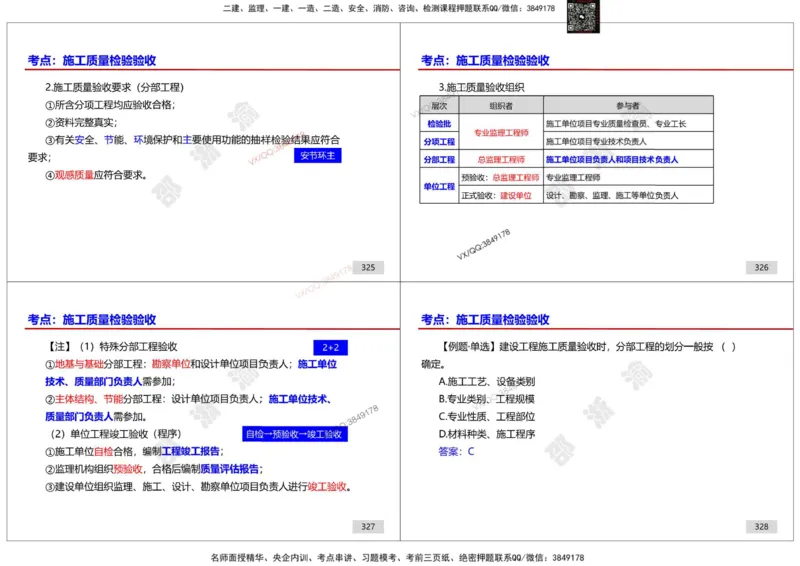
Task: Click the '层次' table header
Action: 439,106
